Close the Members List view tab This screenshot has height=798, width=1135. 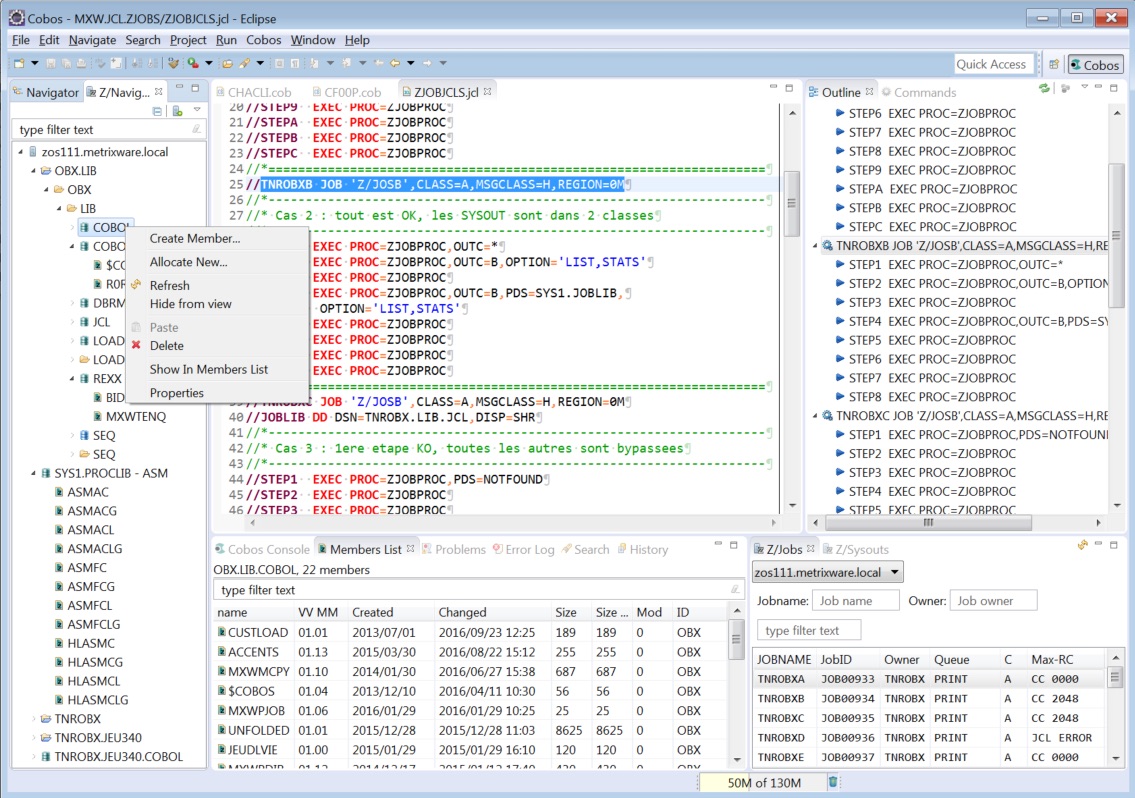[x=410, y=548]
